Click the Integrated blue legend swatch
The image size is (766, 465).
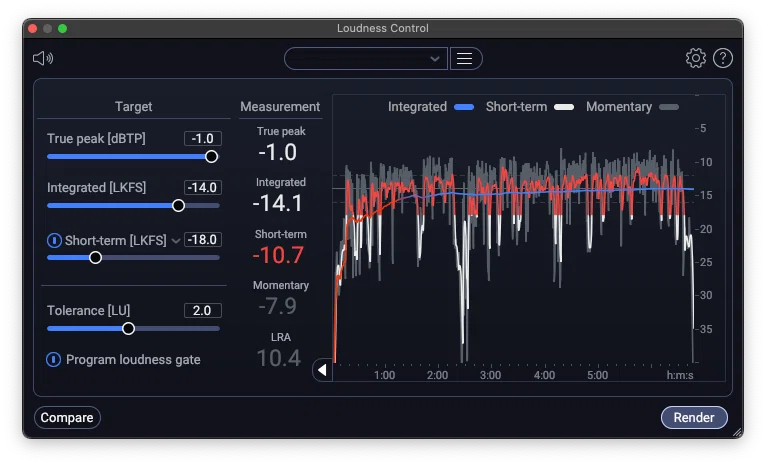[464, 107]
